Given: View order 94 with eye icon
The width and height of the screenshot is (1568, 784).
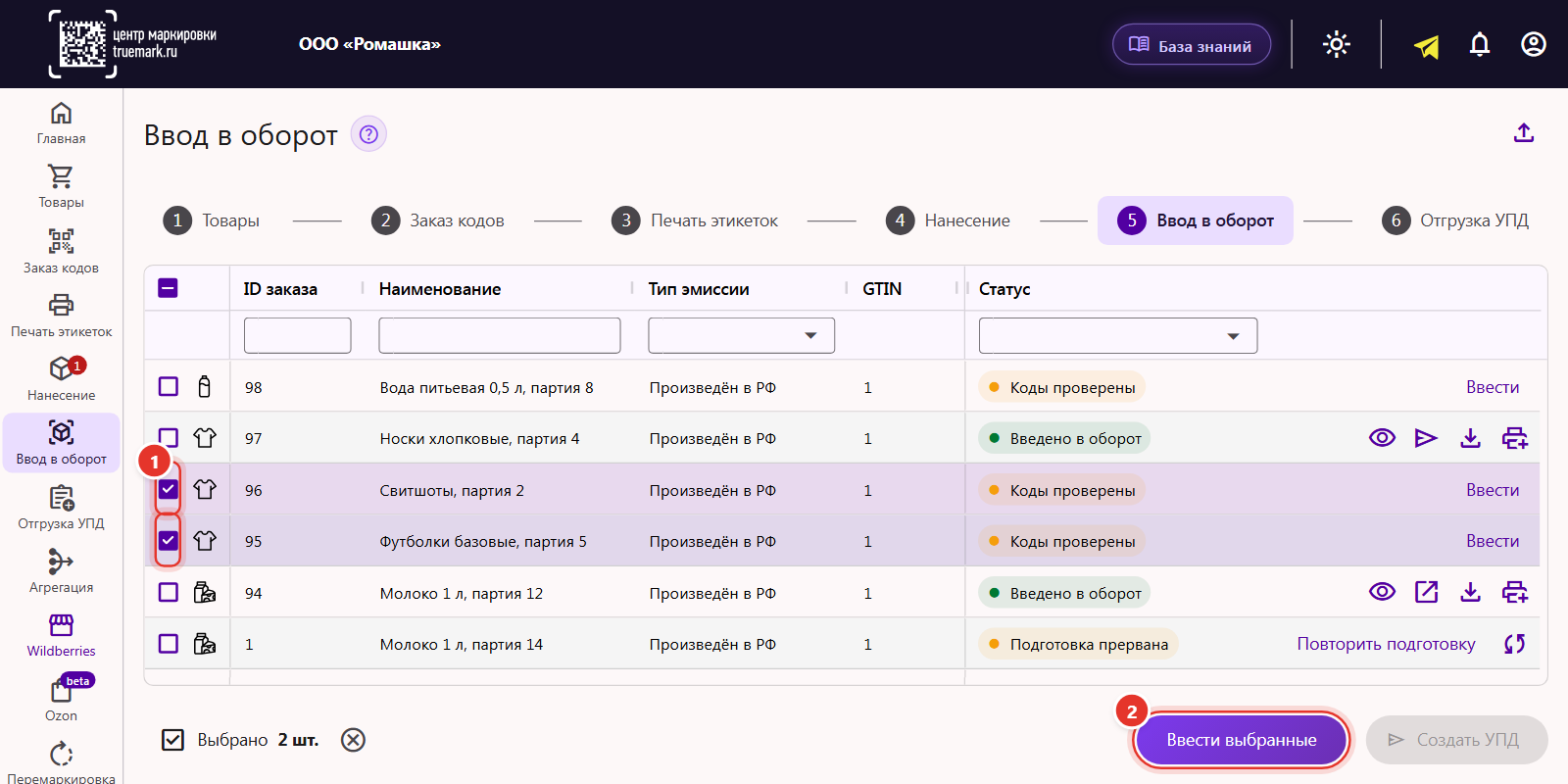Looking at the screenshot, I should pyautogui.click(x=1382, y=592).
